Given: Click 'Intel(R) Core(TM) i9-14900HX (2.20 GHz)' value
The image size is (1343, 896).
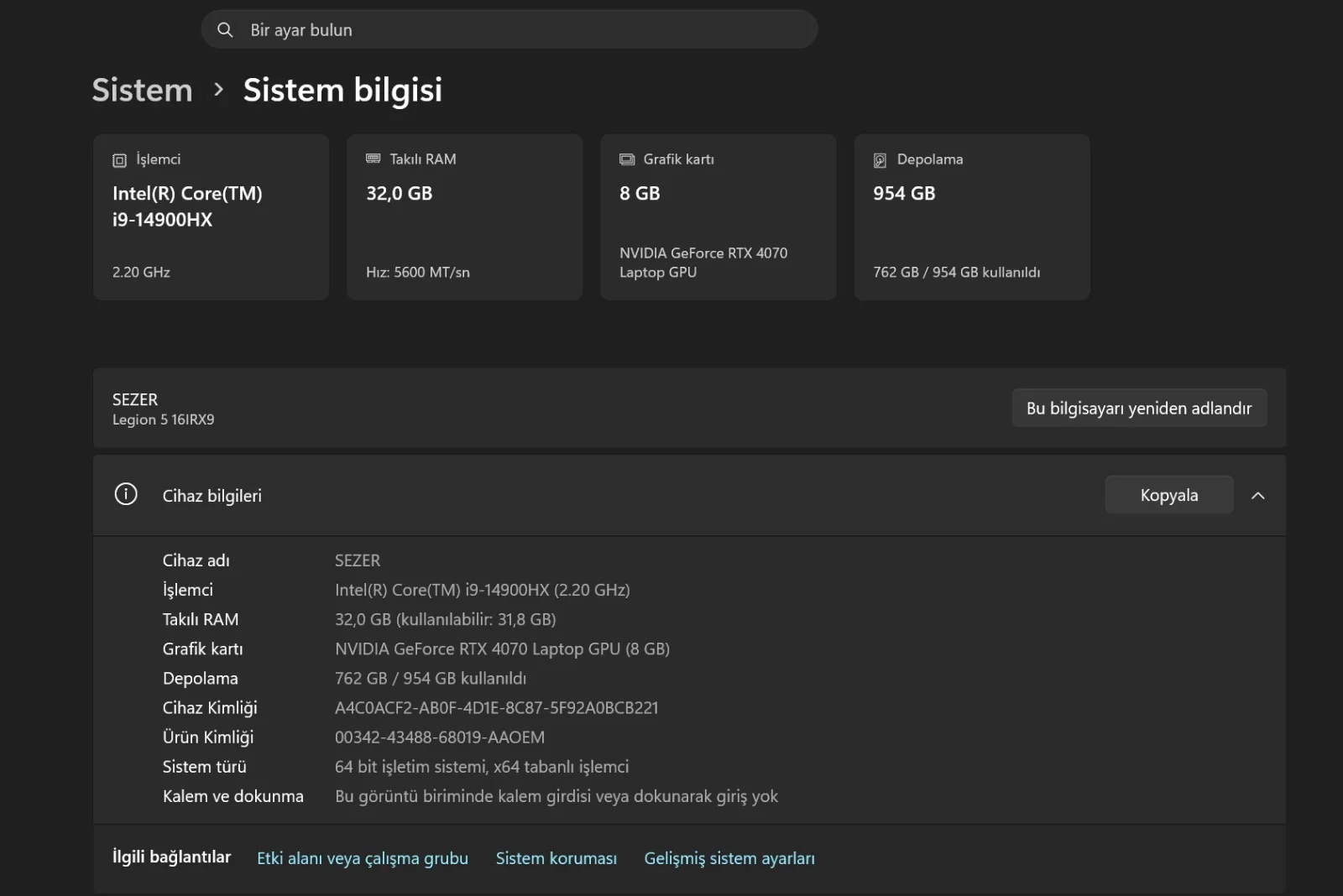Looking at the screenshot, I should click(x=483, y=590).
